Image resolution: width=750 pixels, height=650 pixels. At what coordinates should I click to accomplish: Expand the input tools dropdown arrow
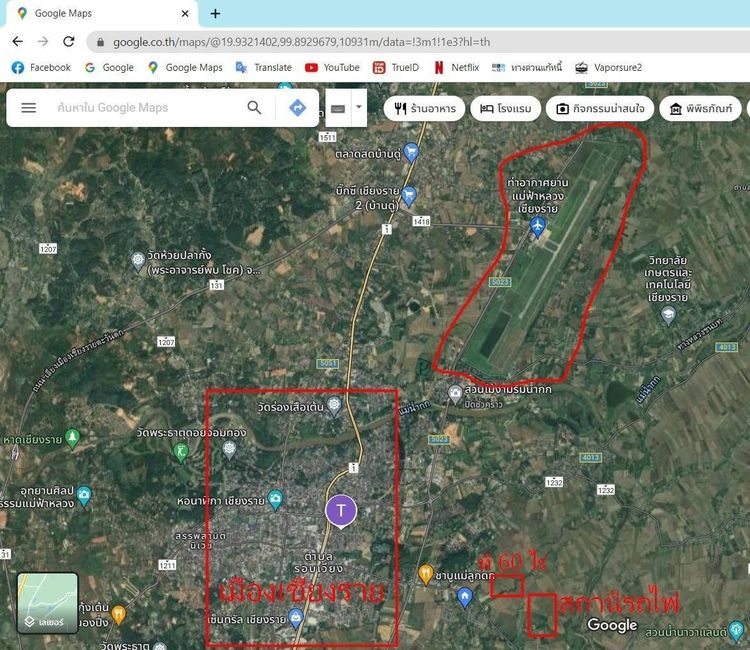359,108
